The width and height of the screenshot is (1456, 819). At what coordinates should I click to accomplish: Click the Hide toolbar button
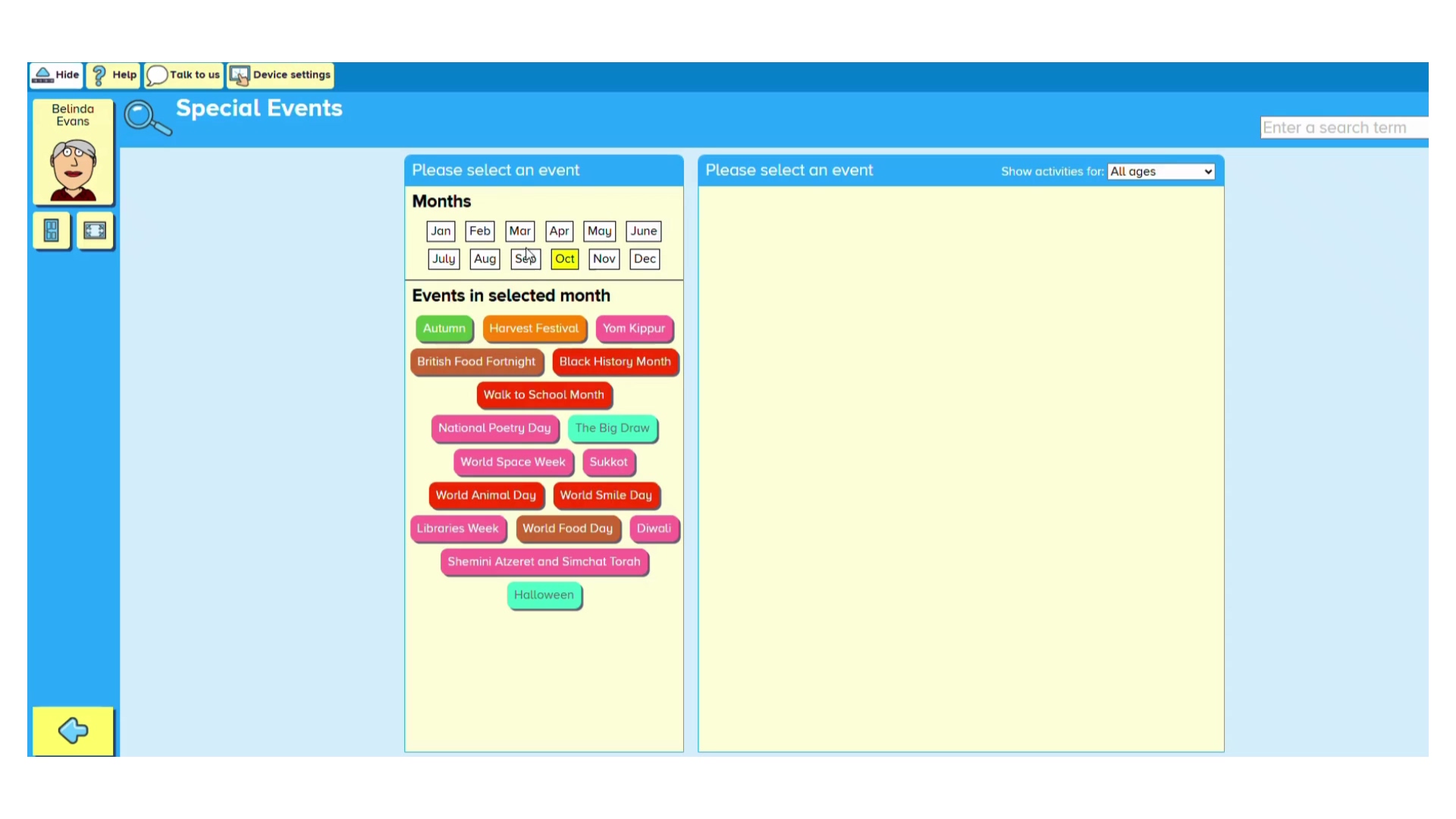coord(56,75)
